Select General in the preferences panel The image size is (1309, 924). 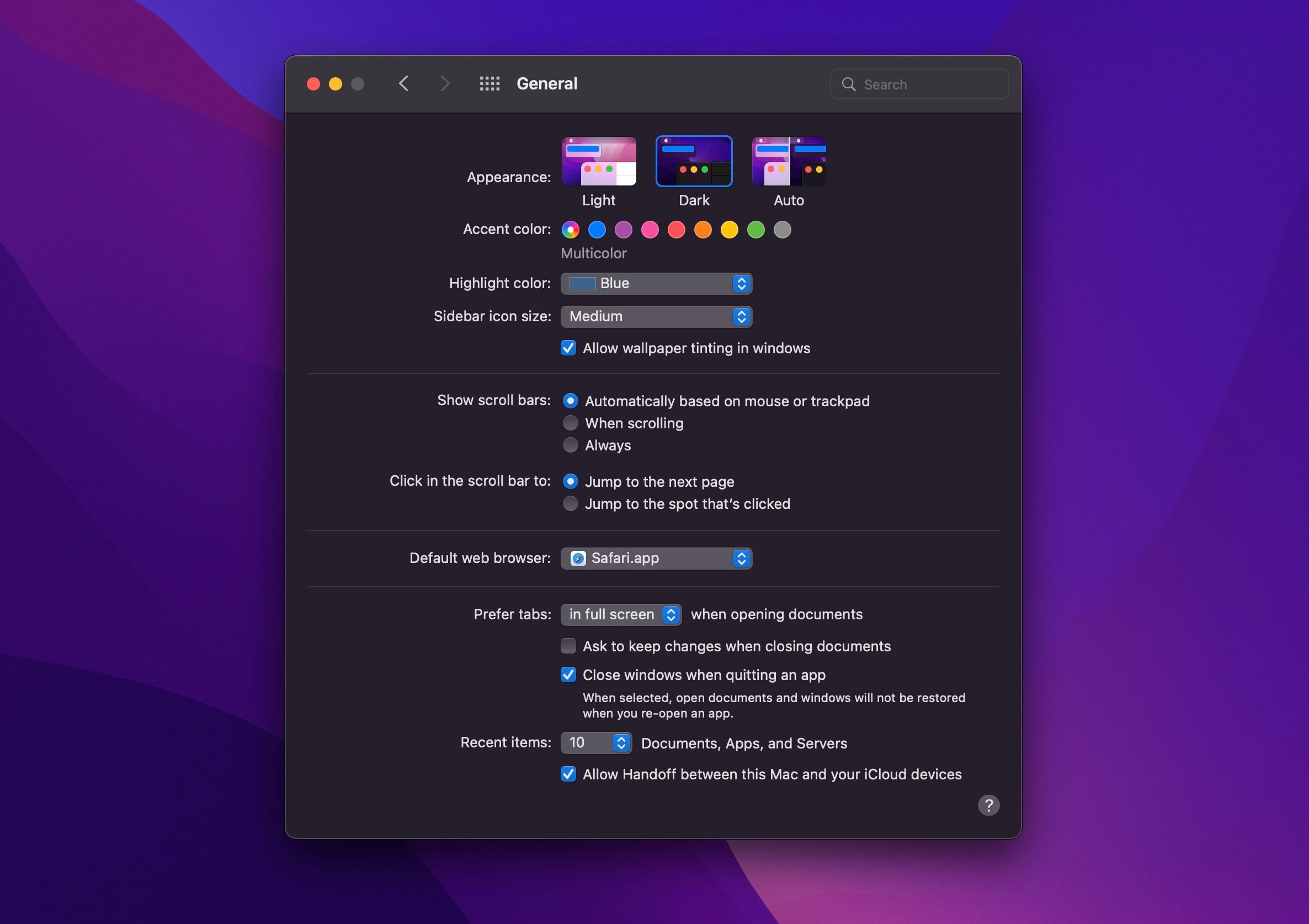click(546, 84)
